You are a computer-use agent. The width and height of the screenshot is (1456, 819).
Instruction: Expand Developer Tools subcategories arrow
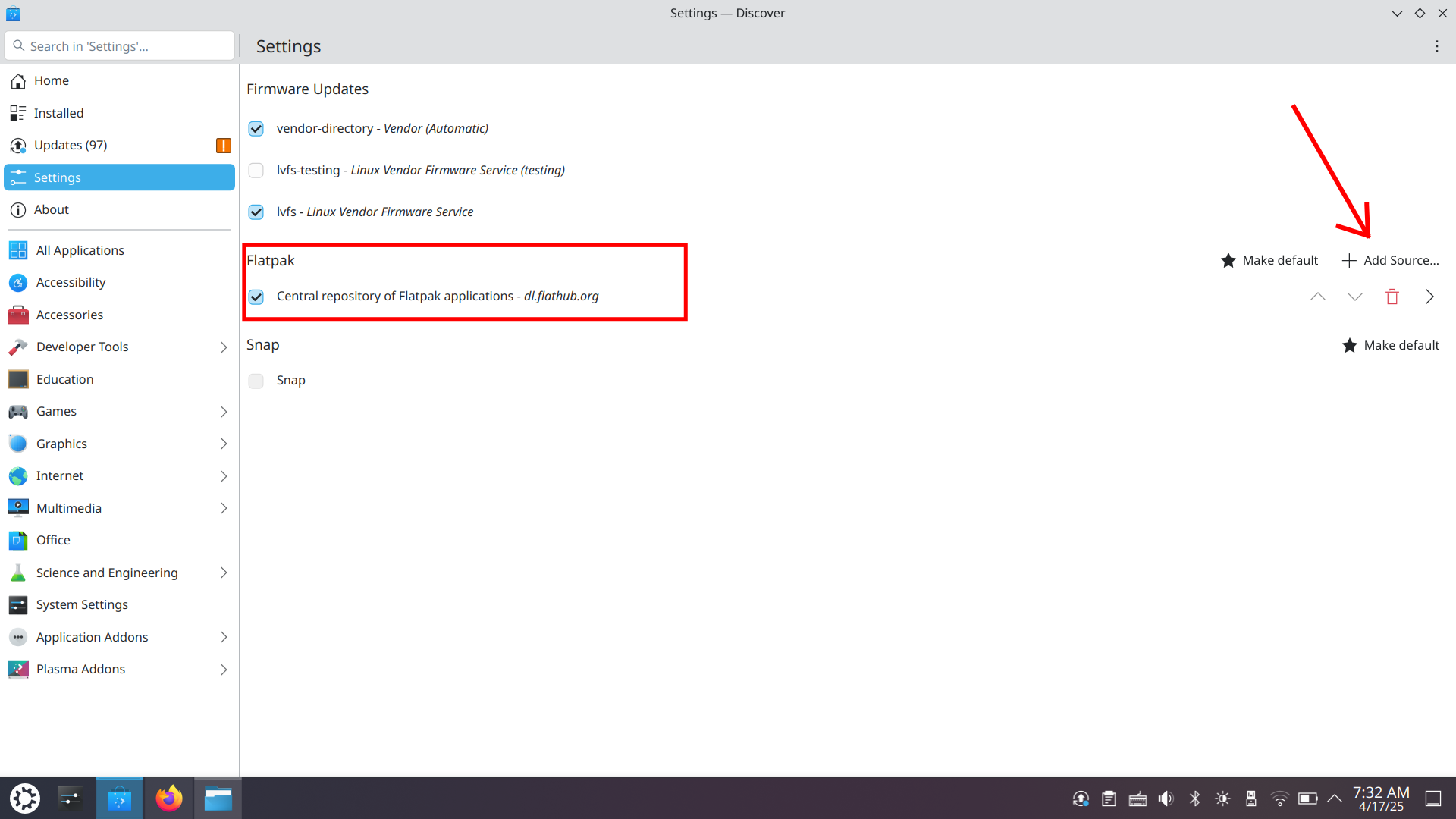point(224,347)
